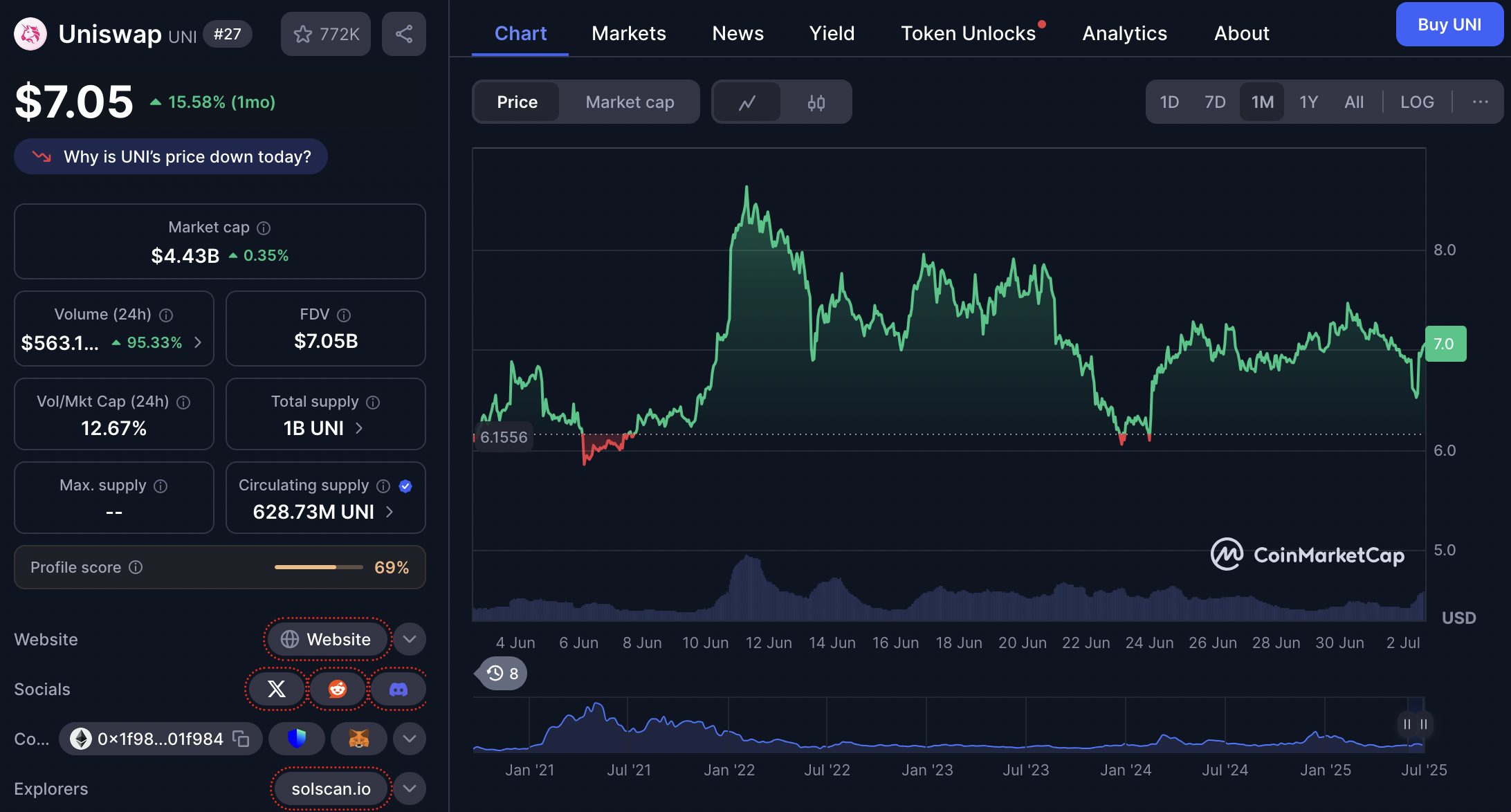This screenshot has height=812, width=1511.
Task: Open the About tab
Action: (x=1242, y=33)
